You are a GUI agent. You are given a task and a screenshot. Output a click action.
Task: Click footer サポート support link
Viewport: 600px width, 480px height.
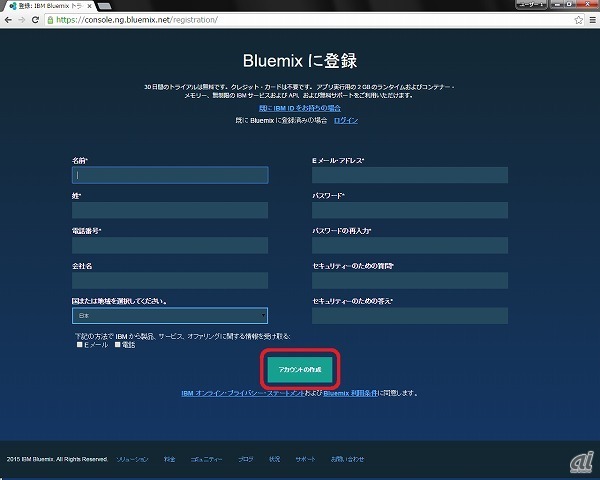(x=305, y=459)
